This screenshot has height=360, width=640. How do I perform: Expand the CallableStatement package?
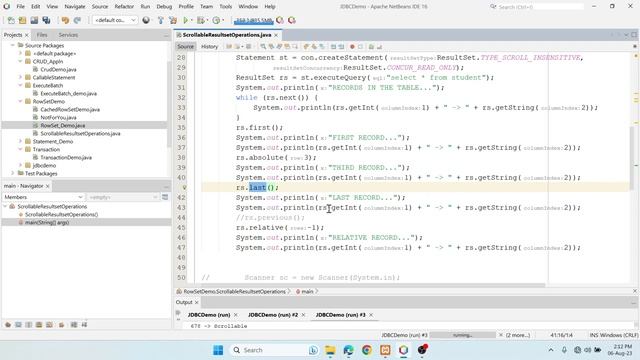point(20,77)
